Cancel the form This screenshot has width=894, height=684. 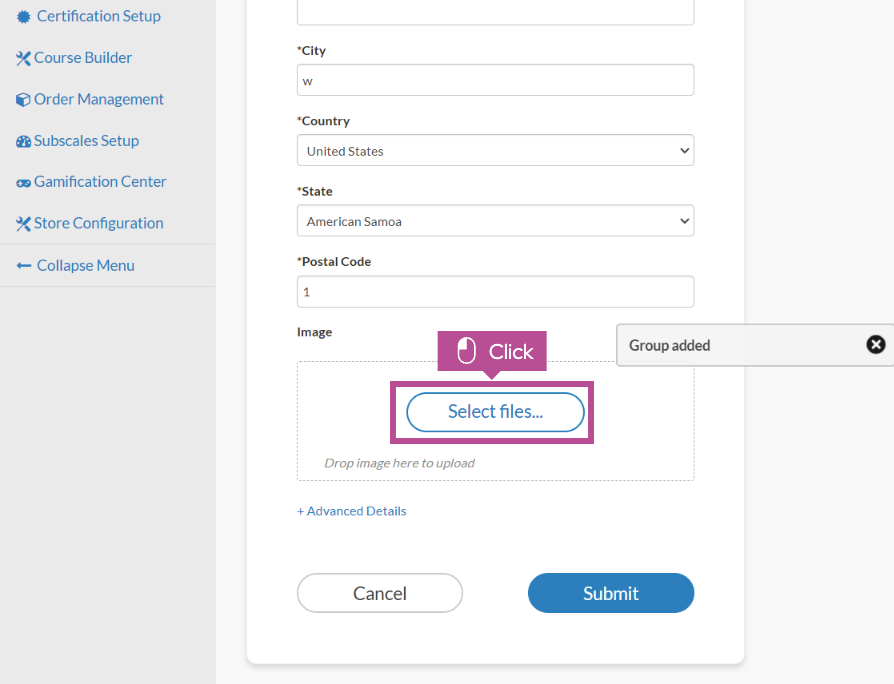point(380,593)
